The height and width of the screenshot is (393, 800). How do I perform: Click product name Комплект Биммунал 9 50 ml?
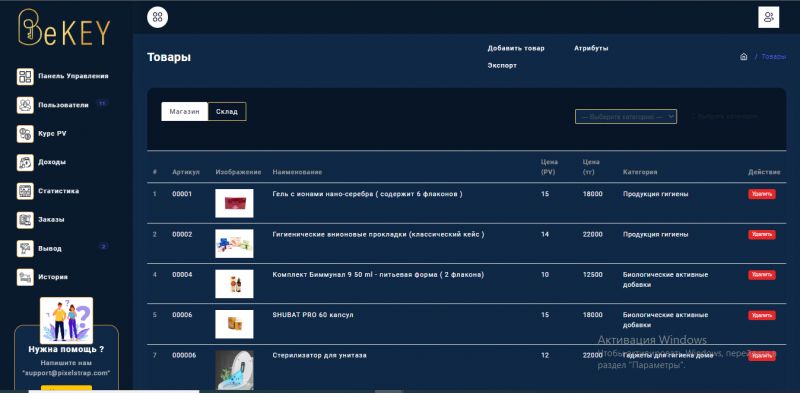point(378,275)
